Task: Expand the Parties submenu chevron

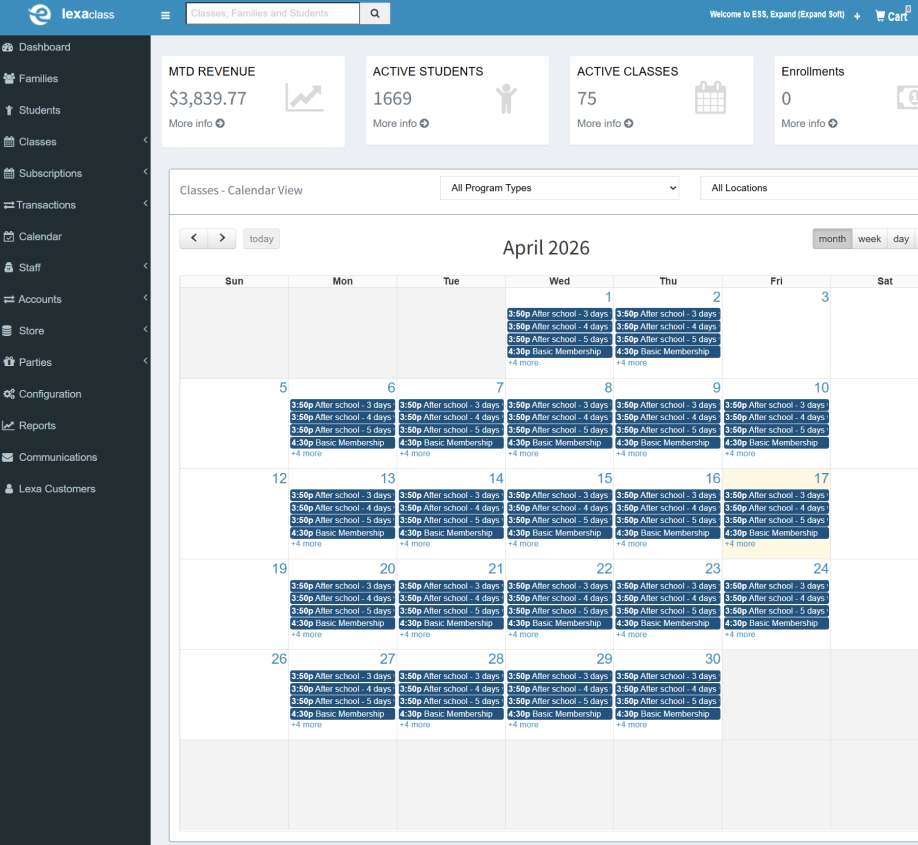Action: pos(145,361)
